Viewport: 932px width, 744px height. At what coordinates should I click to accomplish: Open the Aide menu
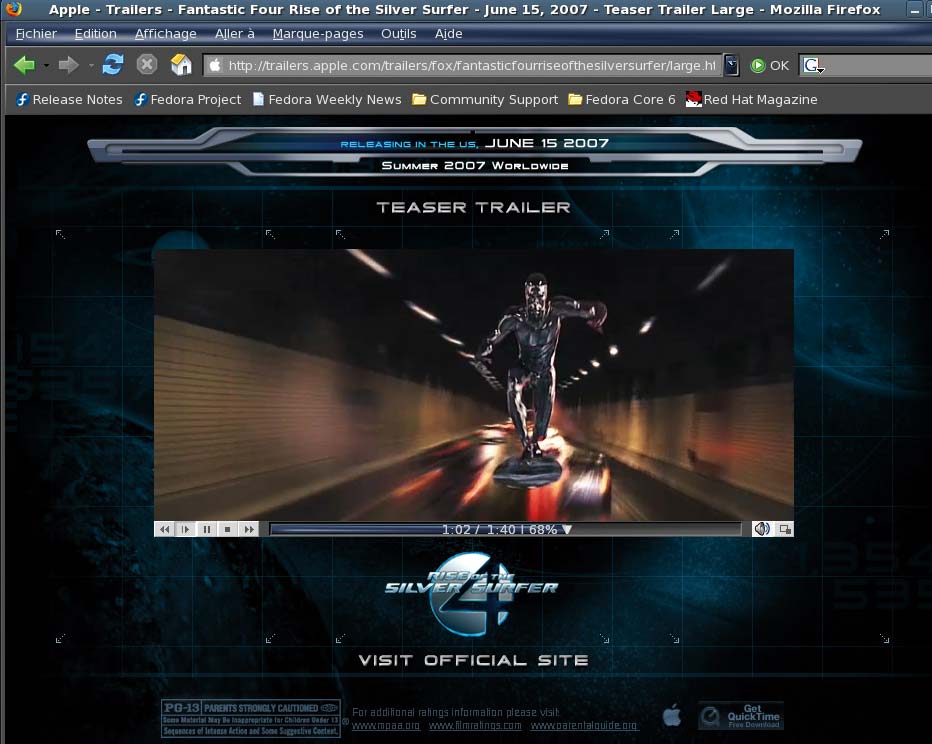[448, 34]
